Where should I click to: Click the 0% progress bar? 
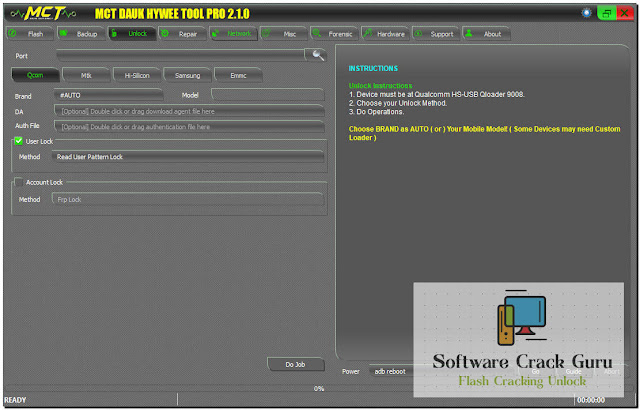pyautogui.click(x=319, y=388)
